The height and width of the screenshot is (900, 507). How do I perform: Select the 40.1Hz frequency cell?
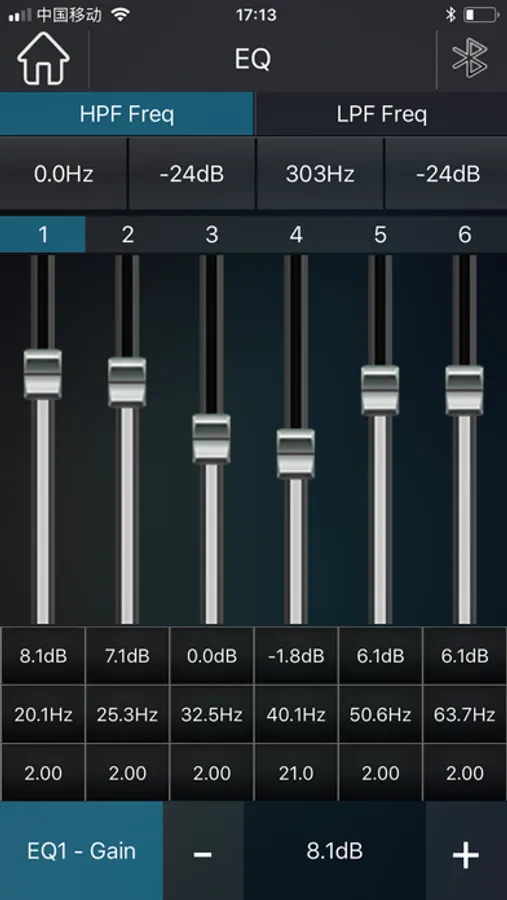coord(296,715)
